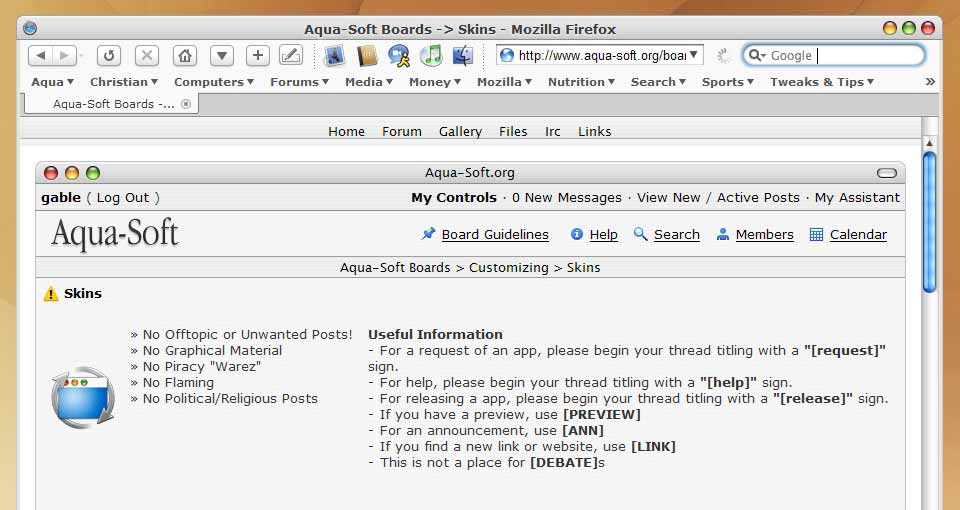Screen dimensions: 960x510
Task: Reload the page with the refresh icon
Action: (109, 56)
